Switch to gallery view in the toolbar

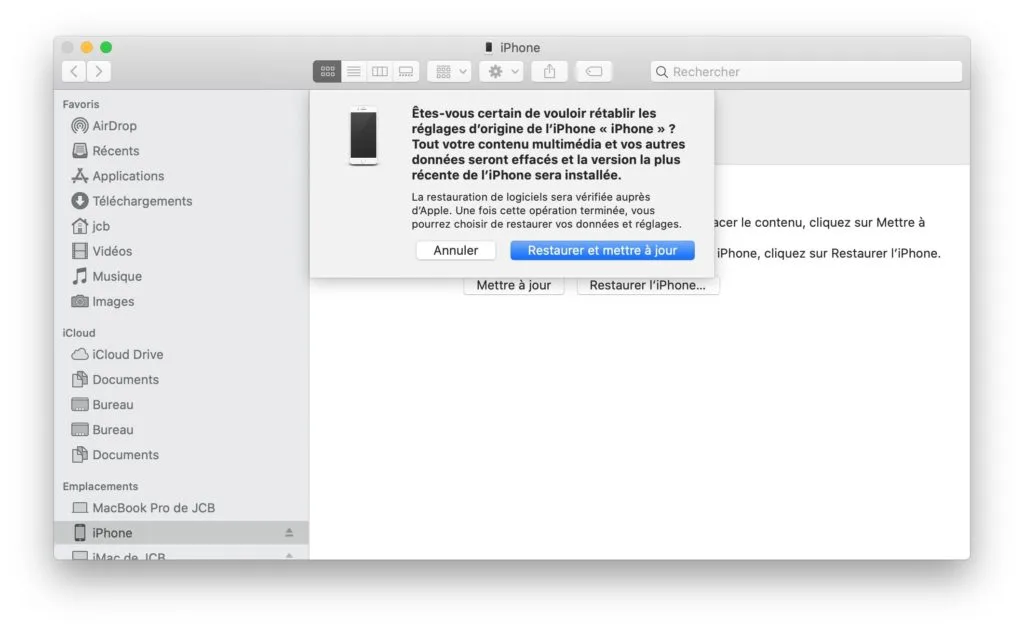405,70
